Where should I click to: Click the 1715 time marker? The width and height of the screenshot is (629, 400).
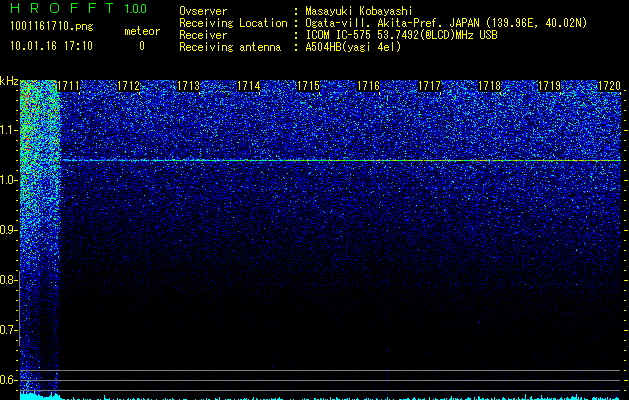(308, 86)
